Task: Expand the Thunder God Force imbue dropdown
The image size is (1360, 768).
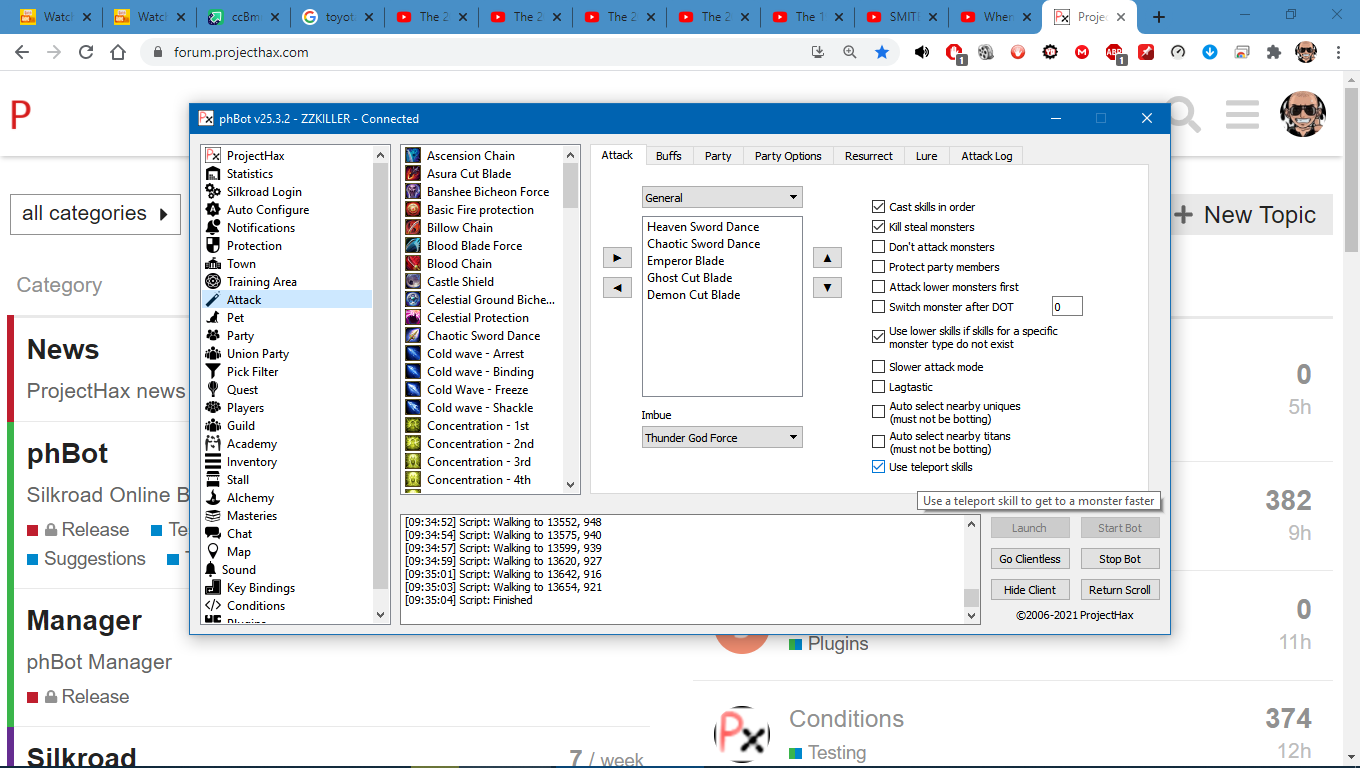Action: pyautogui.click(x=722, y=438)
